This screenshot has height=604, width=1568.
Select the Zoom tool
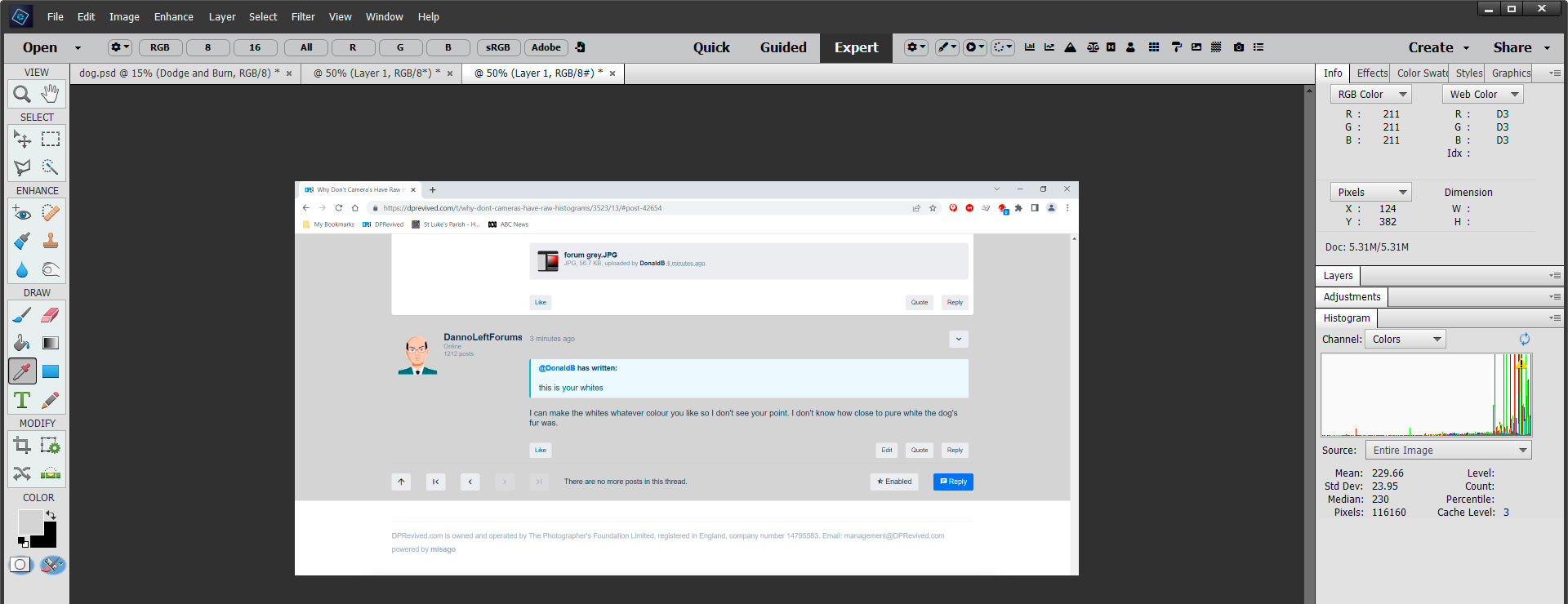pos(22,95)
